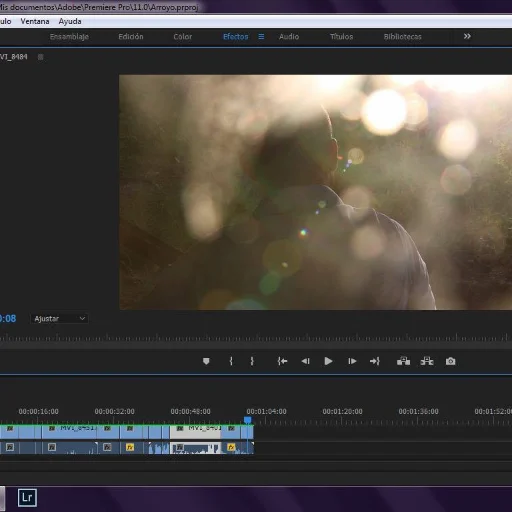Go to In point
This screenshot has width=512, height=512.
[282, 361]
